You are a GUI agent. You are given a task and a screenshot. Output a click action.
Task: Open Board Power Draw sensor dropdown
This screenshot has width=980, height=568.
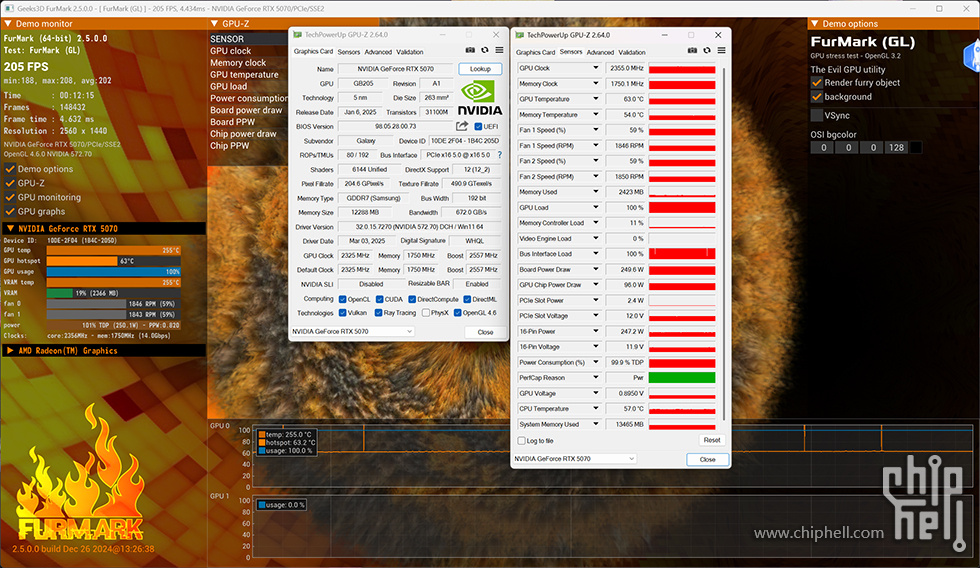coord(596,269)
